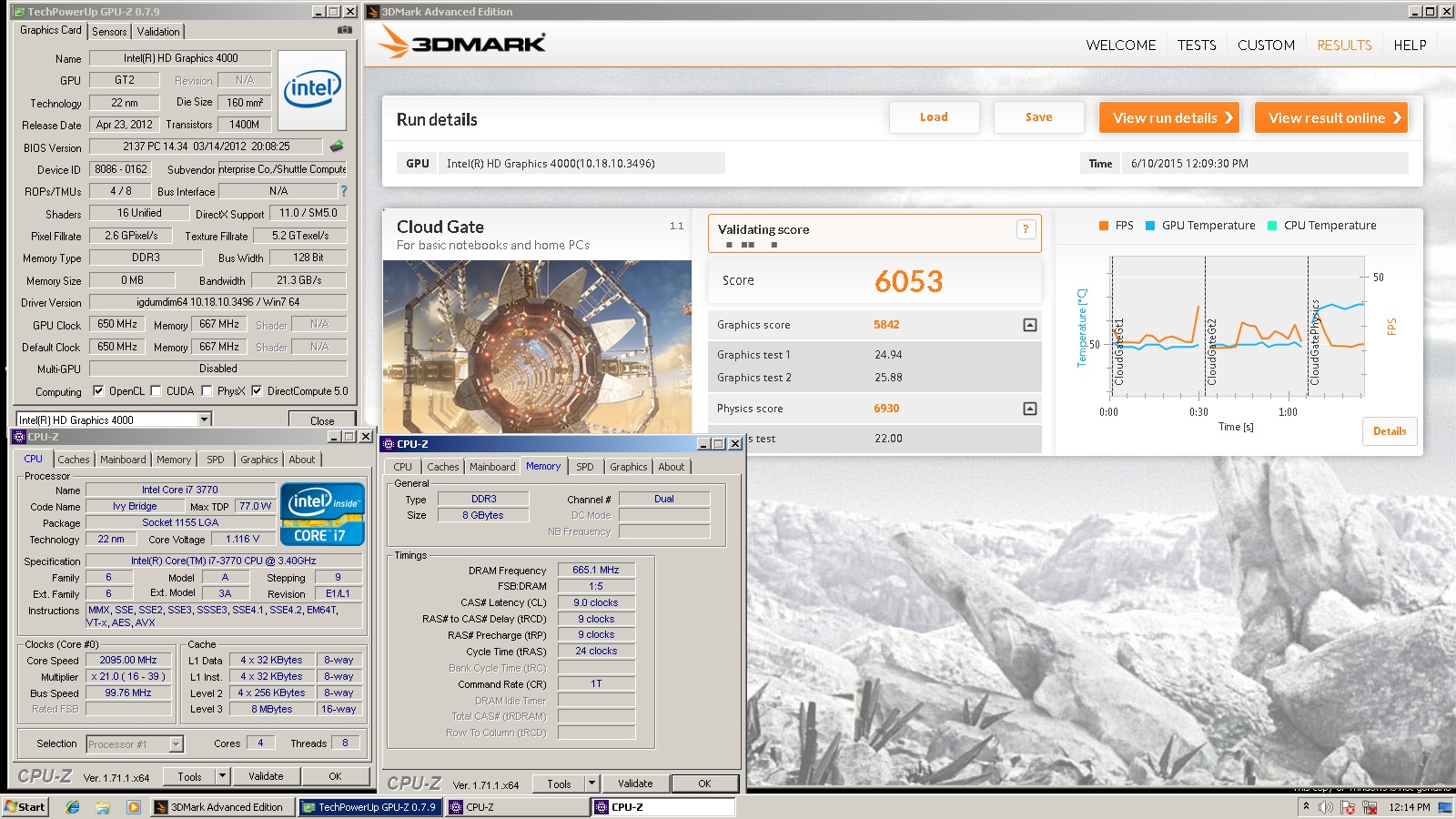
Task: Click the Start button
Action: pos(25,807)
